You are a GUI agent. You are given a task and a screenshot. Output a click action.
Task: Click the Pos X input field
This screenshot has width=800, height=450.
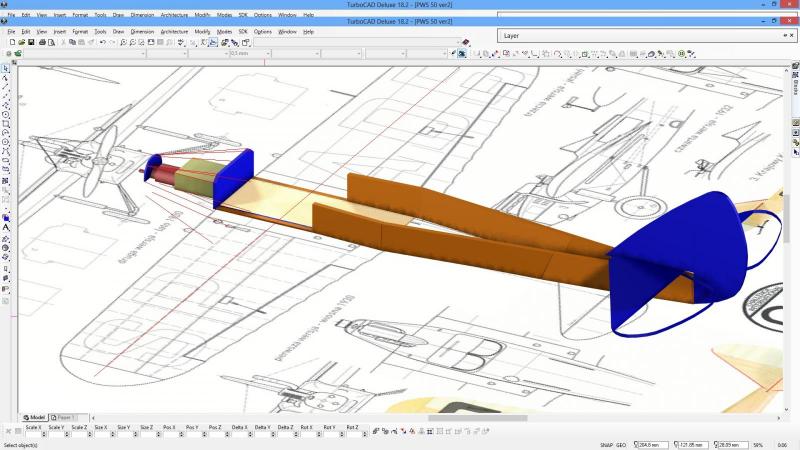168,434
